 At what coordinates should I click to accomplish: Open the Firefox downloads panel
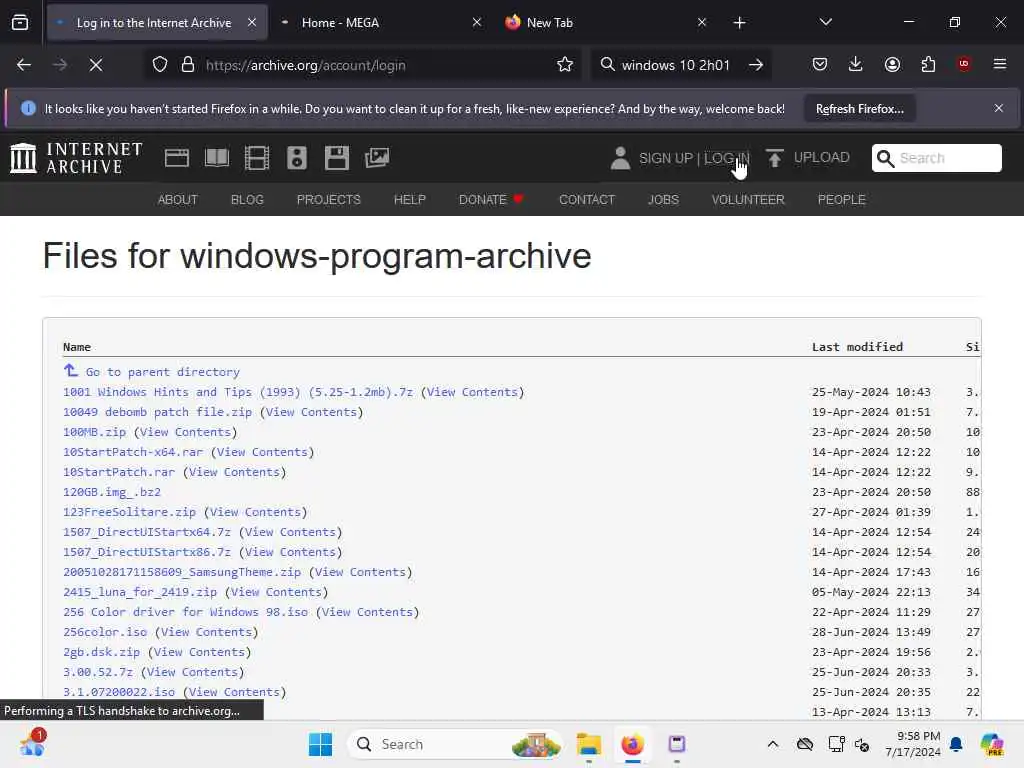click(x=856, y=64)
